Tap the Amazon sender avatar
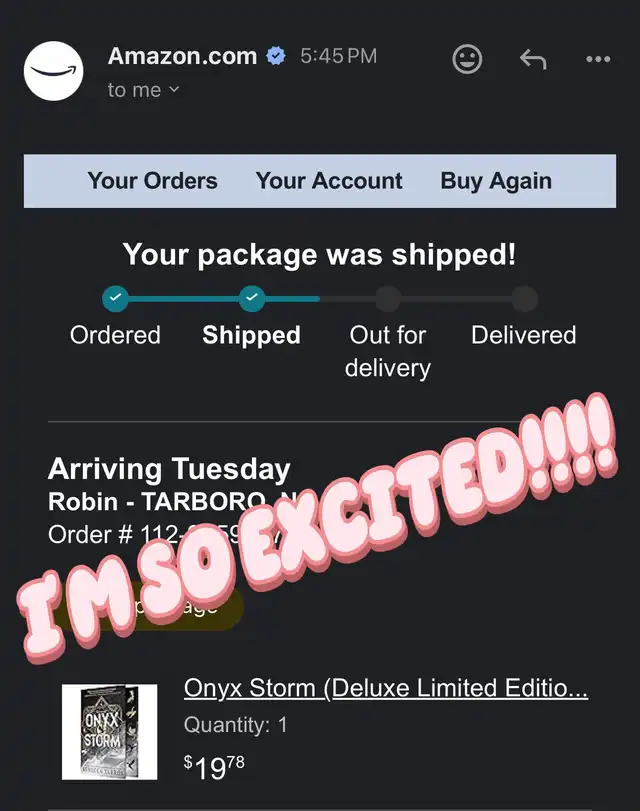 (53, 71)
